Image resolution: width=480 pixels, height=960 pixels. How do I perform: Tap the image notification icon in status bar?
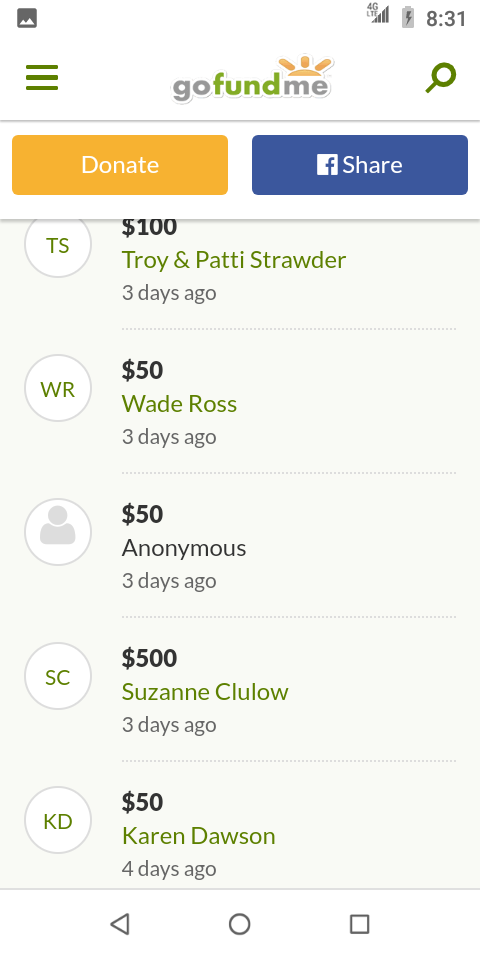(x=27, y=18)
